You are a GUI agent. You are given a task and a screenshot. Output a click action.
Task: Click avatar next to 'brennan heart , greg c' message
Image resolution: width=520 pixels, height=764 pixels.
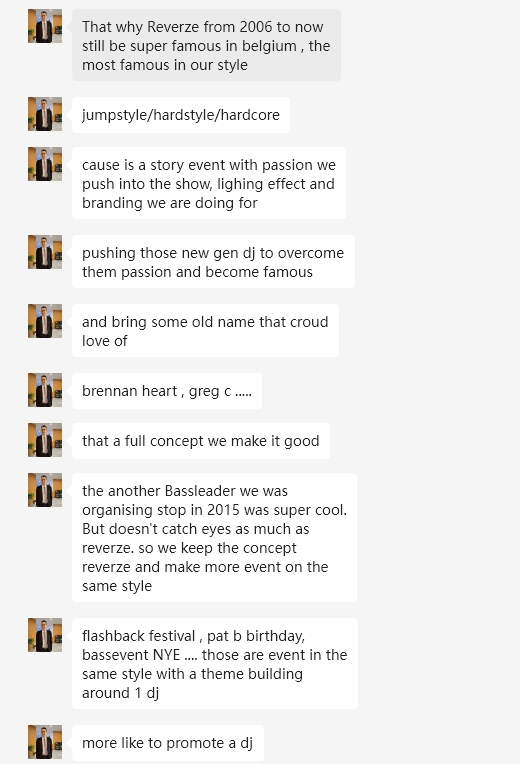(x=45, y=390)
